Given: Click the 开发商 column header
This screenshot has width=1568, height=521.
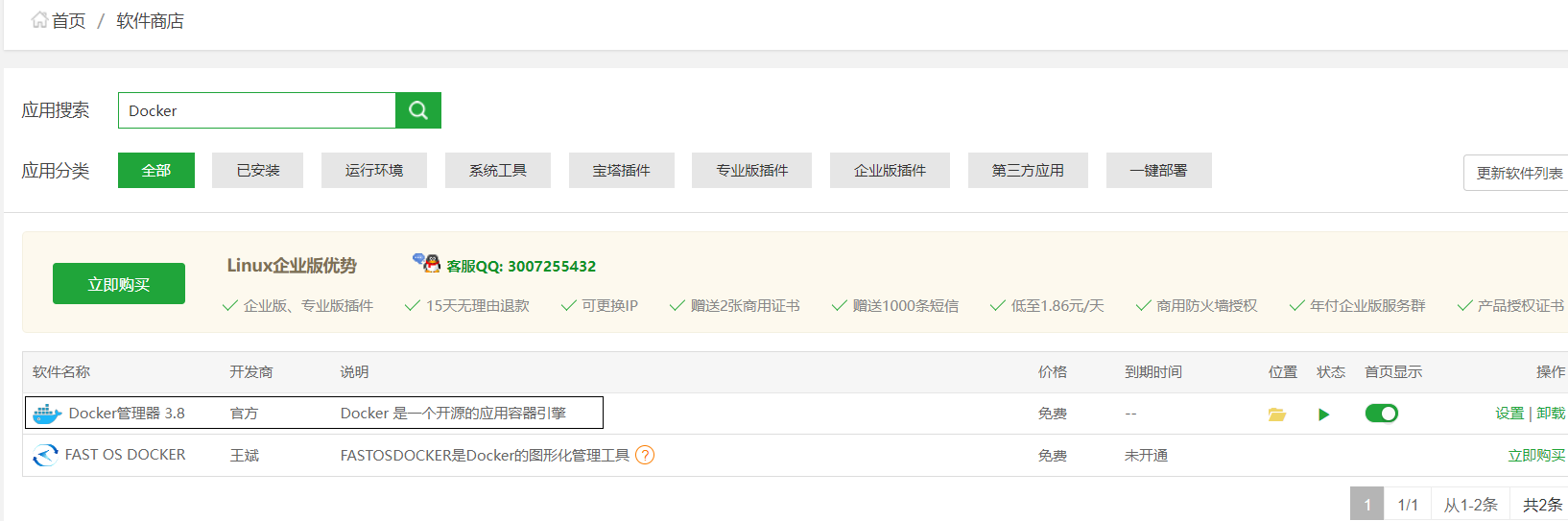Looking at the screenshot, I should [251, 372].
